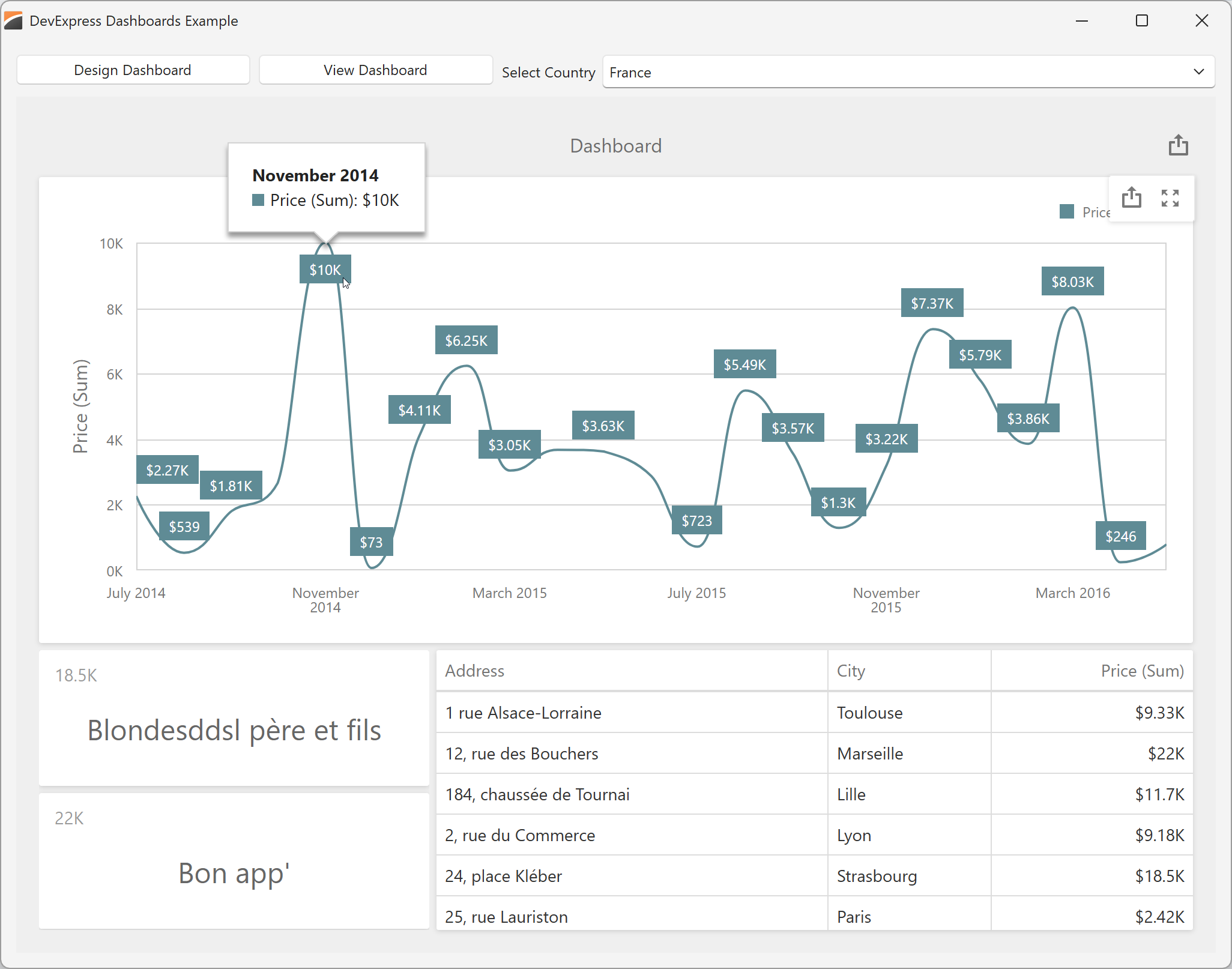Sort grid by Address column header
The width and height of the screenshot is (1232, 969).
coord(632,671)
